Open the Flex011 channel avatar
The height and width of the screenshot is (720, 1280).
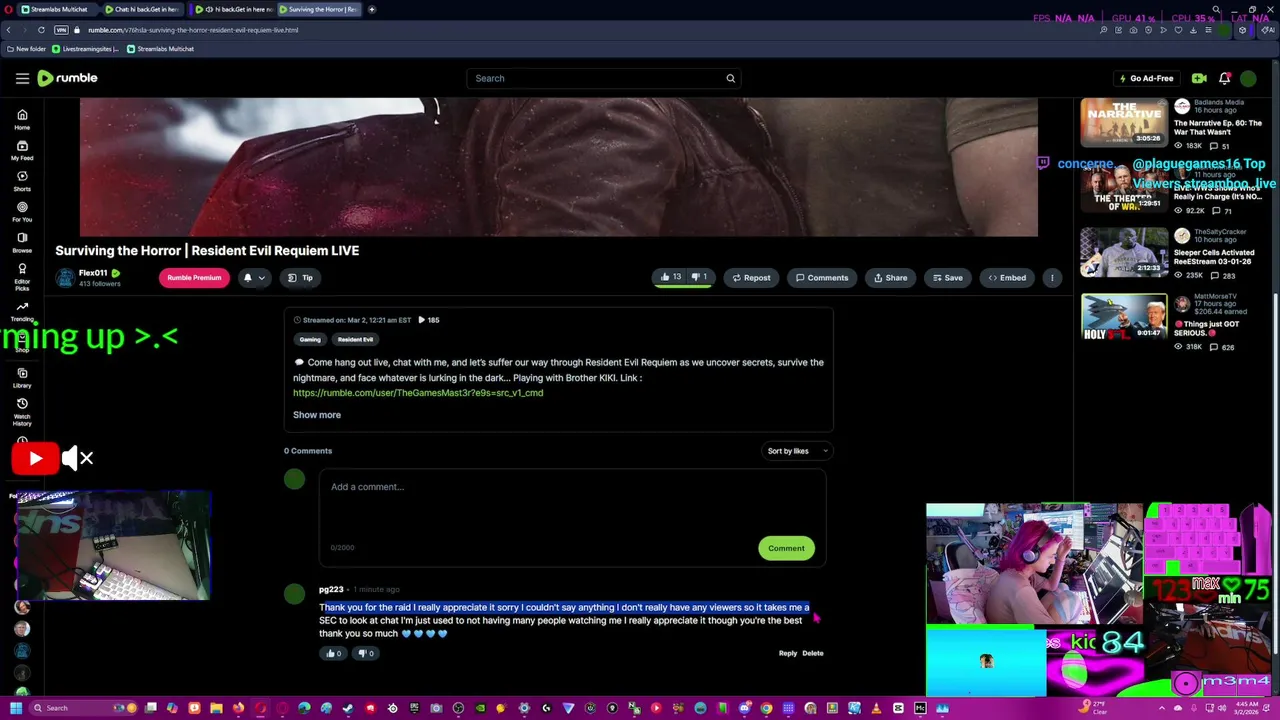coord(65,278)
